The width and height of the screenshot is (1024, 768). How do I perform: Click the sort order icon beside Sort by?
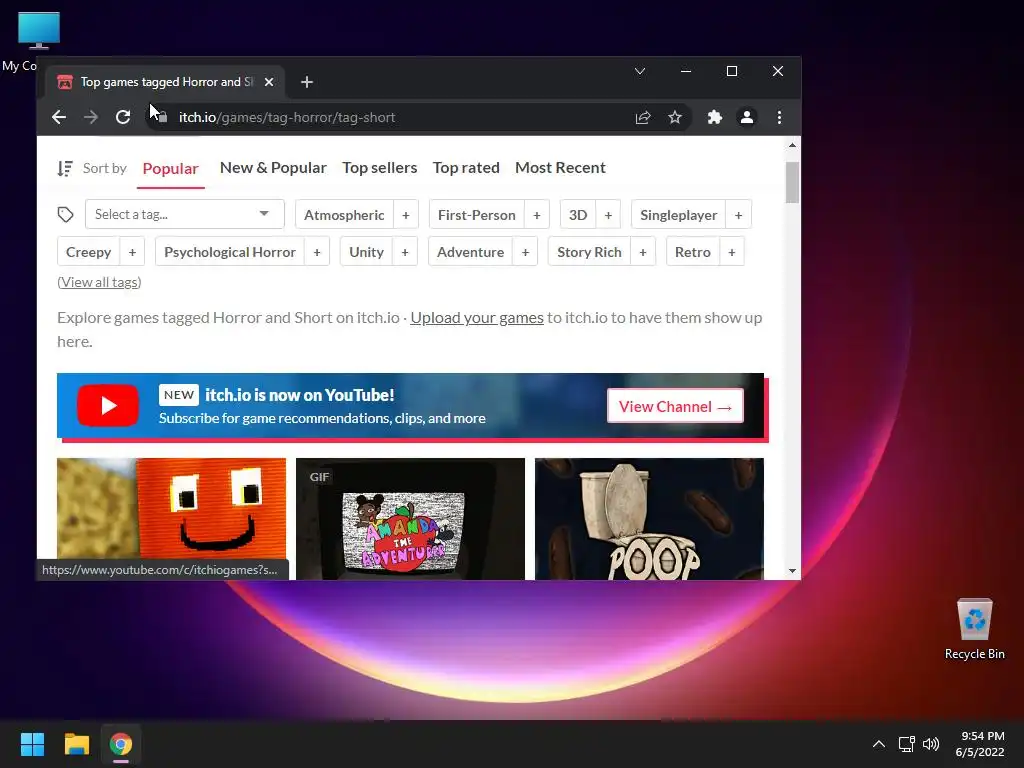click(65, 168)
